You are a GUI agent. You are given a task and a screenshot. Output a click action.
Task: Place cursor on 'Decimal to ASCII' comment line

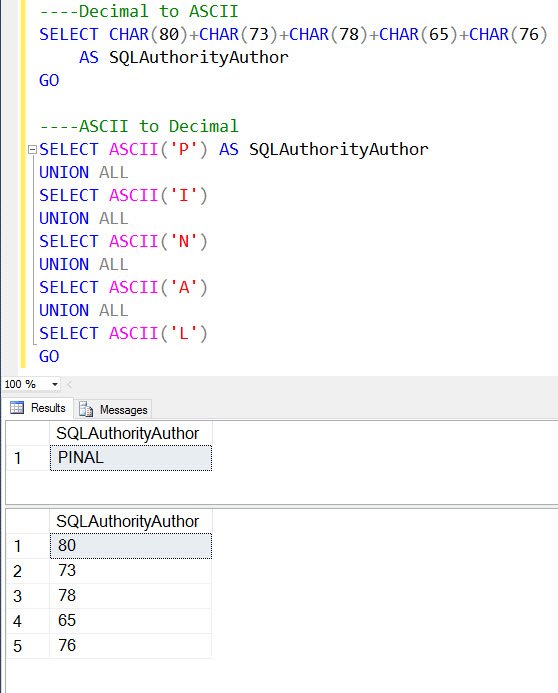click(x=139, y=11)
